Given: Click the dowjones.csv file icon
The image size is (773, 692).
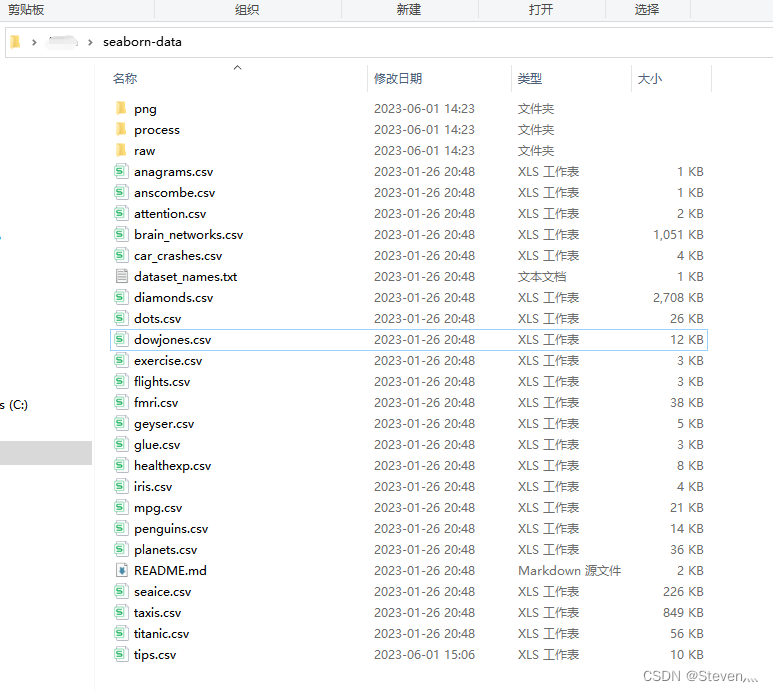Looking at the screenshot, I should pos(121,340).
